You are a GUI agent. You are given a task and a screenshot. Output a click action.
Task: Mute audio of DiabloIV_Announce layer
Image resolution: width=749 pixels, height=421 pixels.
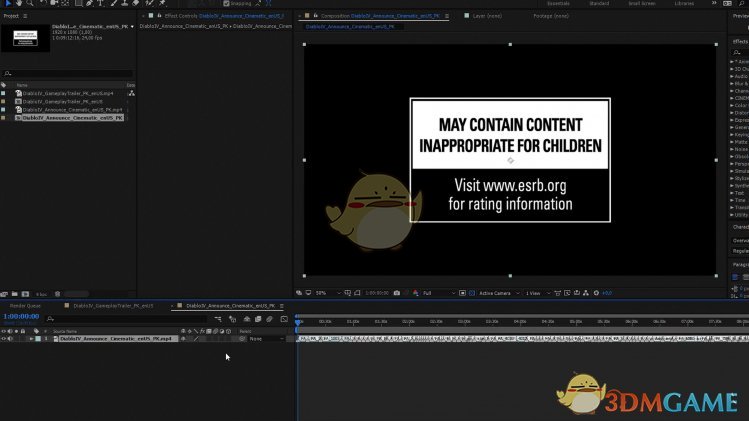10,339
